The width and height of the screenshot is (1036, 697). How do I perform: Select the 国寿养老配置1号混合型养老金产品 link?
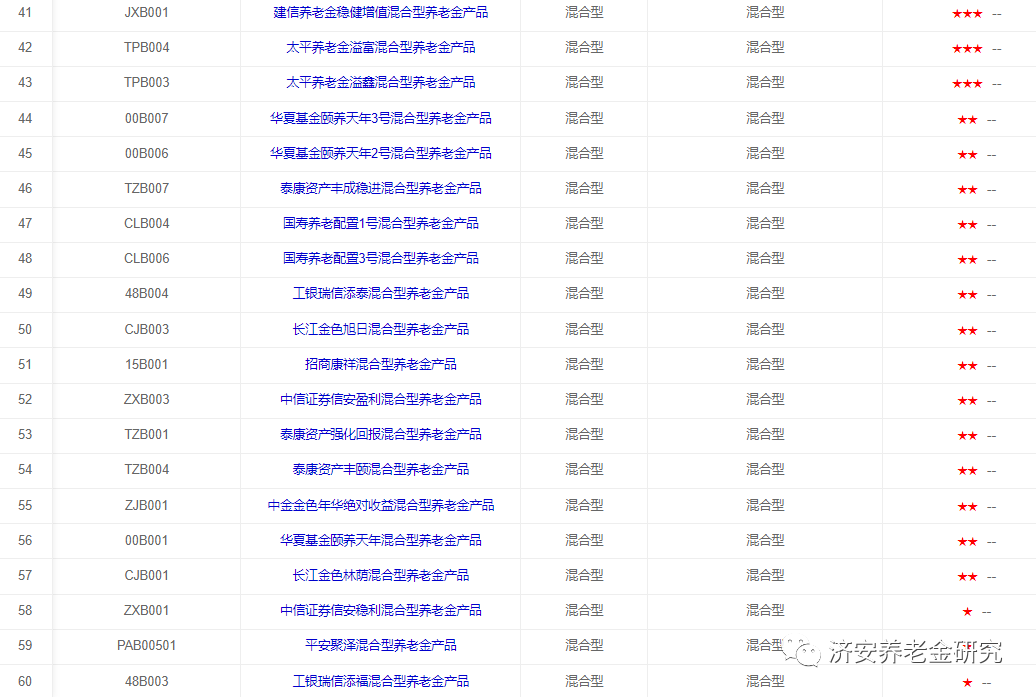[x=381, y=223]
